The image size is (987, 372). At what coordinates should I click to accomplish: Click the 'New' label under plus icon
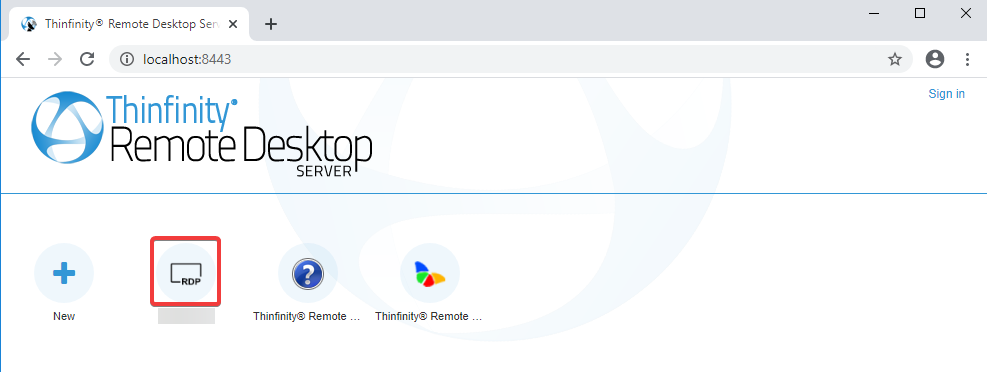click(x=64, y=317)
